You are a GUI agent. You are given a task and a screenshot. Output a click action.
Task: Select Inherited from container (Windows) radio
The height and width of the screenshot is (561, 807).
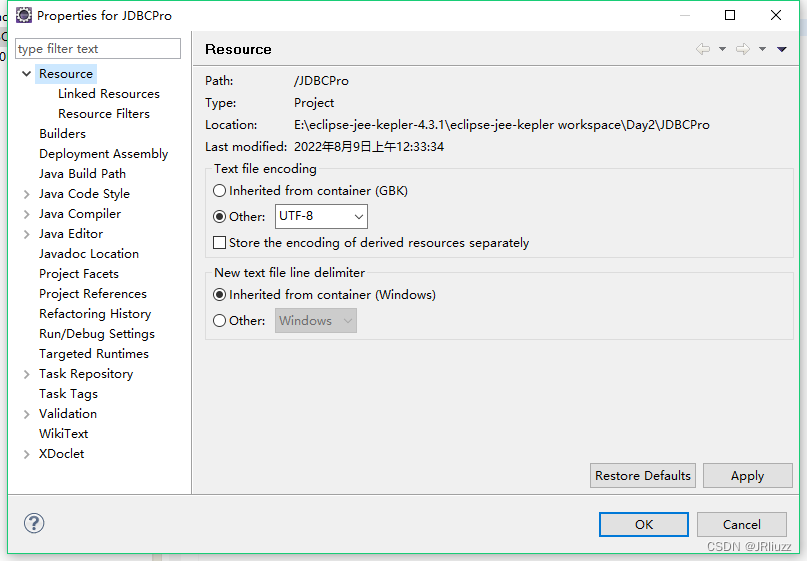(x=219, y=294)
